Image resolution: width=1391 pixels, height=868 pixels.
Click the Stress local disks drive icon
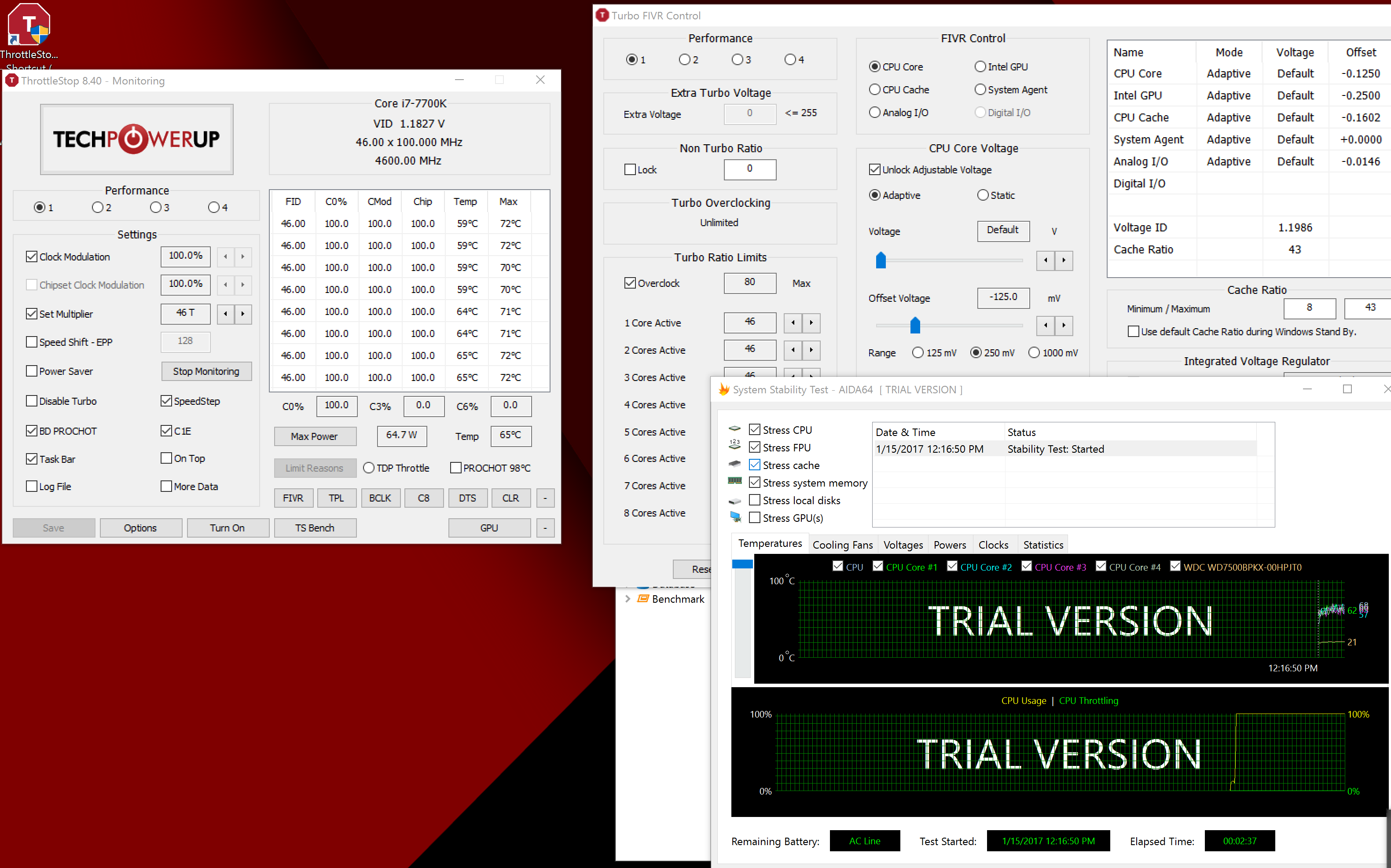(x=735, y=501)
